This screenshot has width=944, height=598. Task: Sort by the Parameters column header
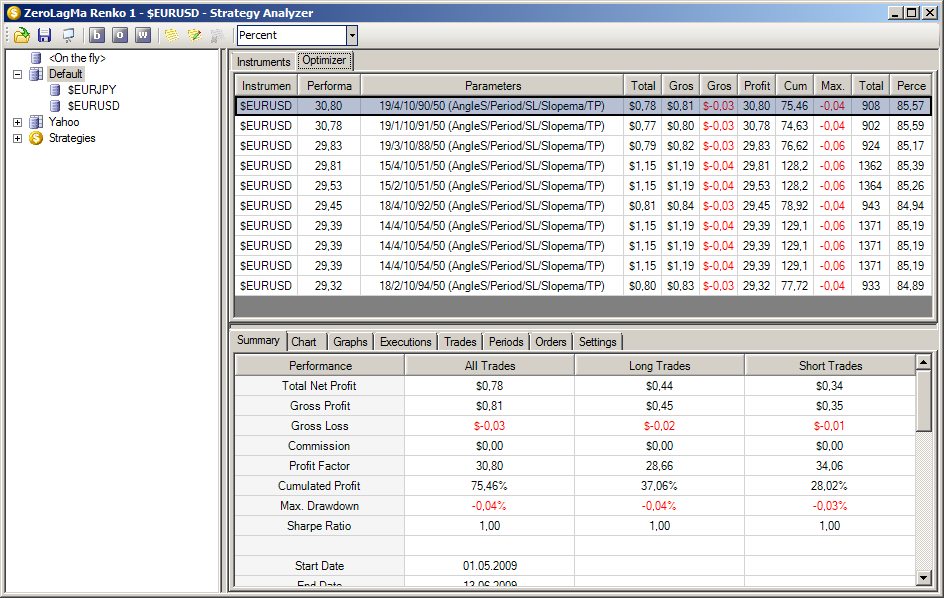click(x=492, y=86)
